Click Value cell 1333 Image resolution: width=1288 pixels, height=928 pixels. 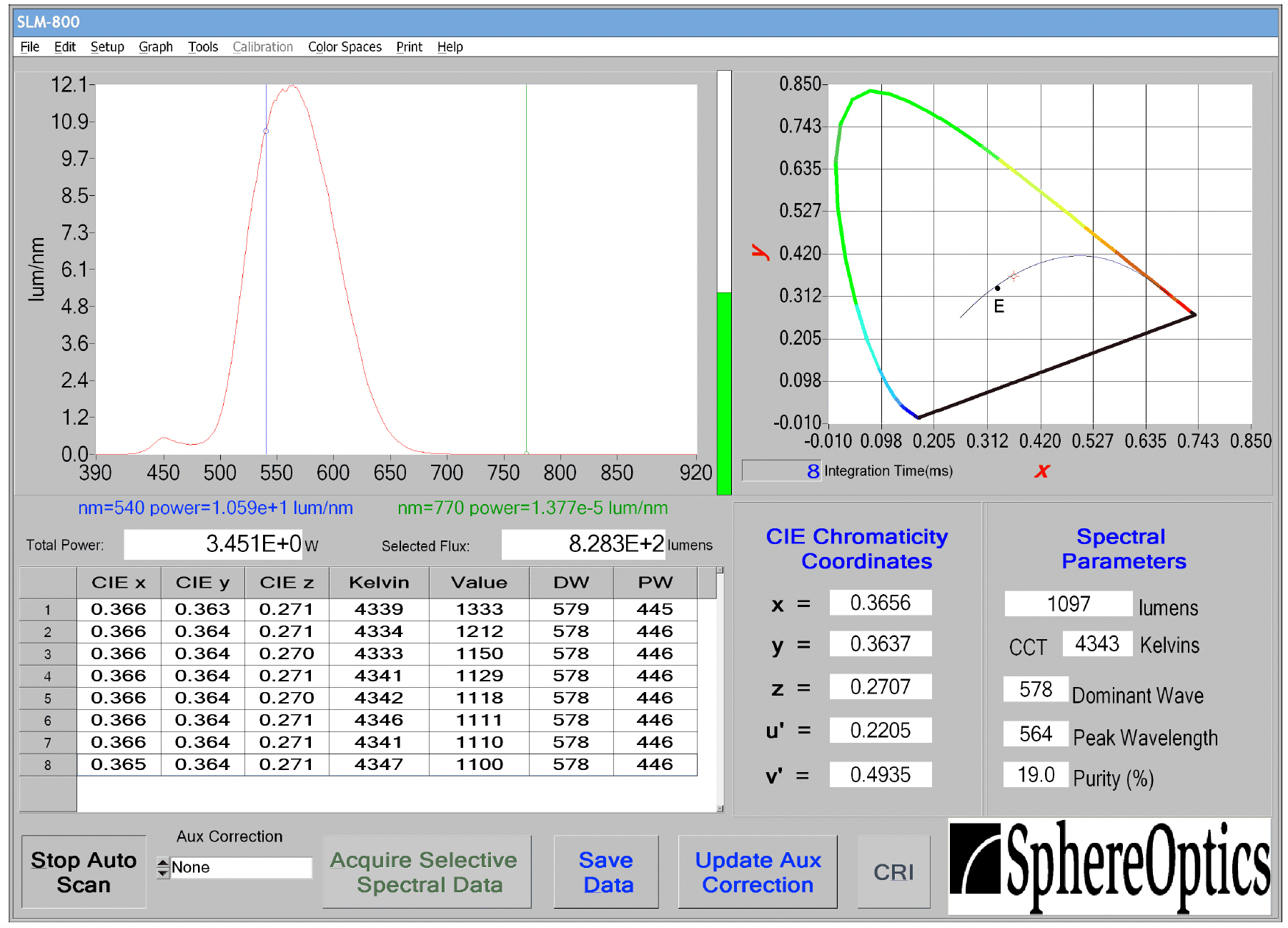pos(480,609)
